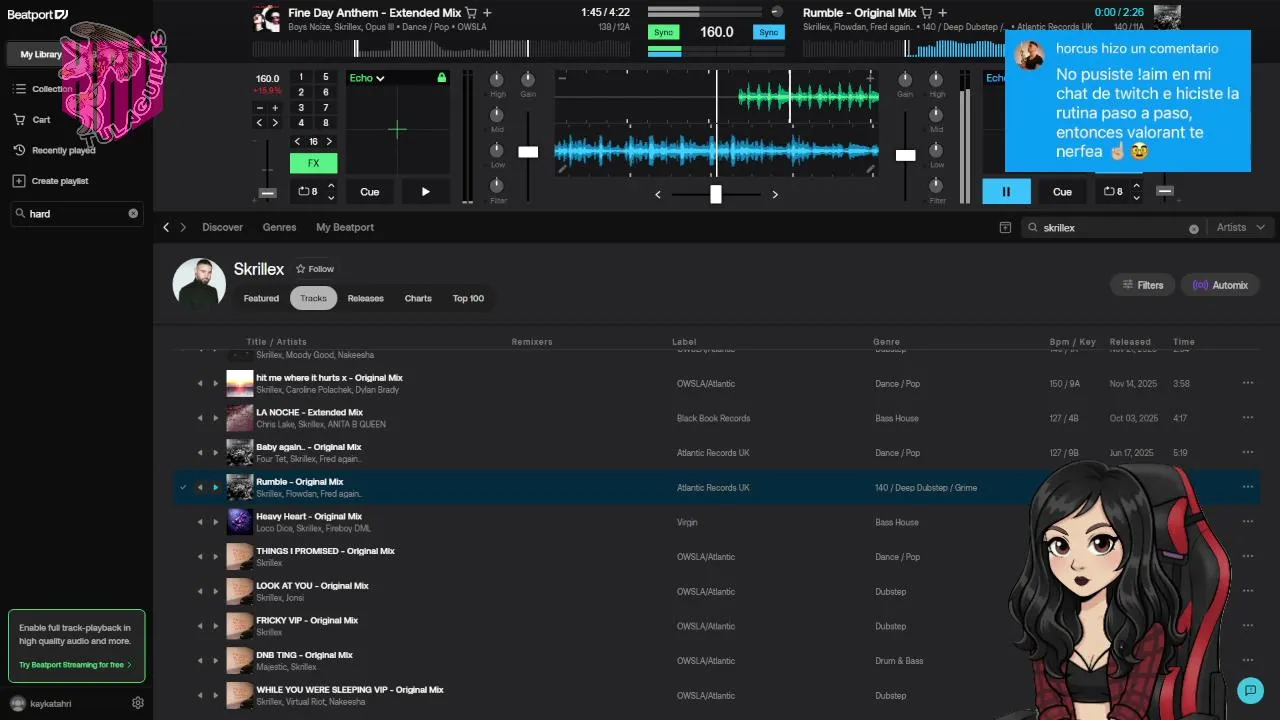Viewport: 1280px width, 720px height.
Task: Start Automix
Action: tap(1220, 285)
